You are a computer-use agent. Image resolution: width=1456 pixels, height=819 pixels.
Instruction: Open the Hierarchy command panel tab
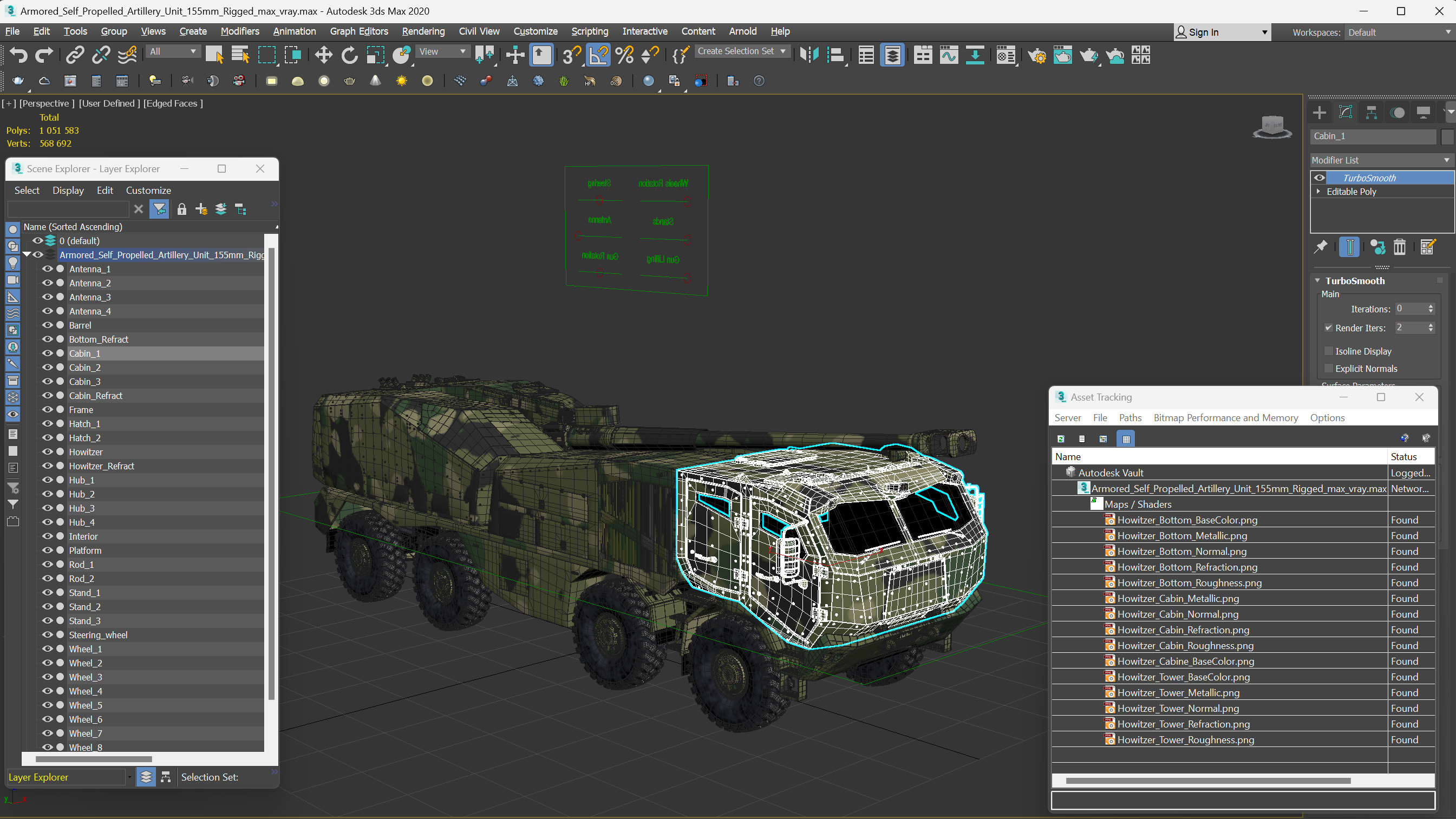(x=1371, y=113)
